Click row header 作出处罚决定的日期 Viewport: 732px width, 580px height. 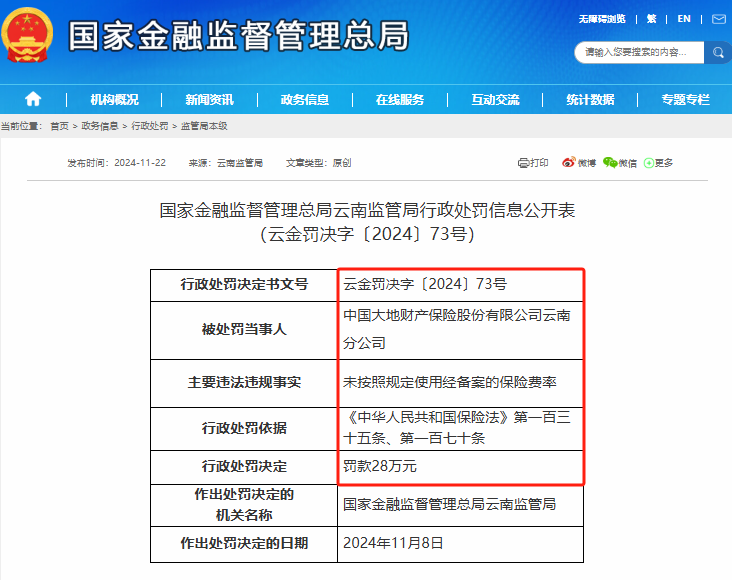pos(244,543)
